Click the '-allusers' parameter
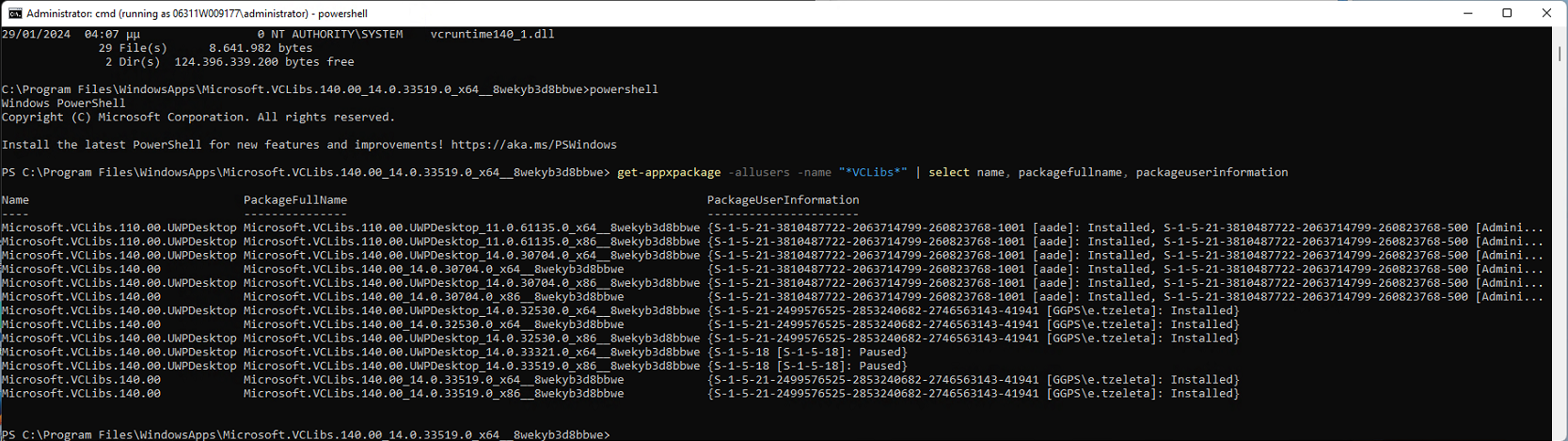The image size is (1568, 441). [x=759, y=172]
